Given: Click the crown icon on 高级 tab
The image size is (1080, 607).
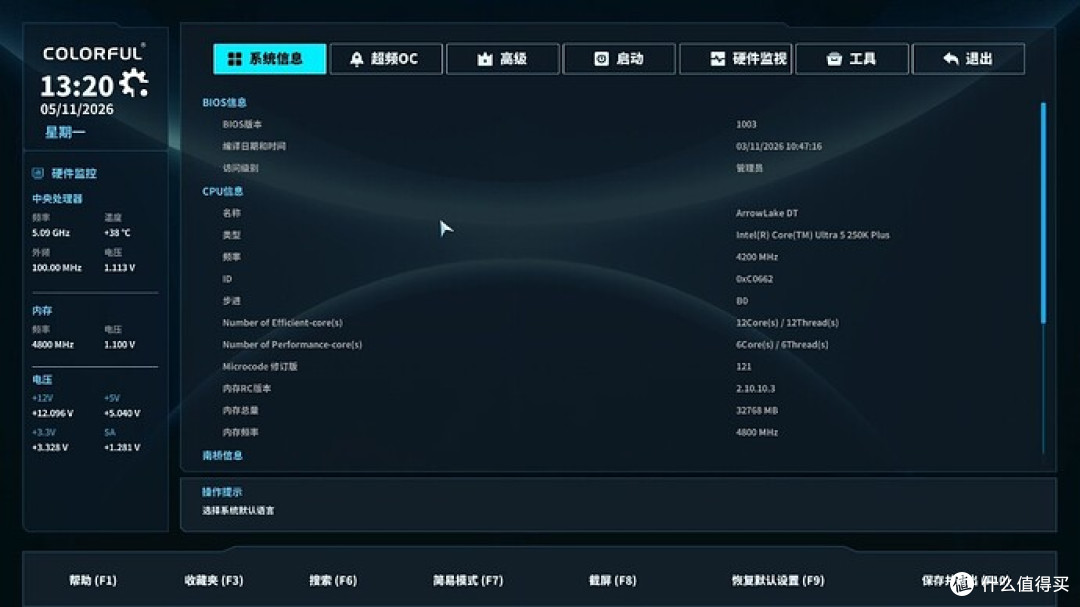Looking at the screenshot, I should pos(485,59).
